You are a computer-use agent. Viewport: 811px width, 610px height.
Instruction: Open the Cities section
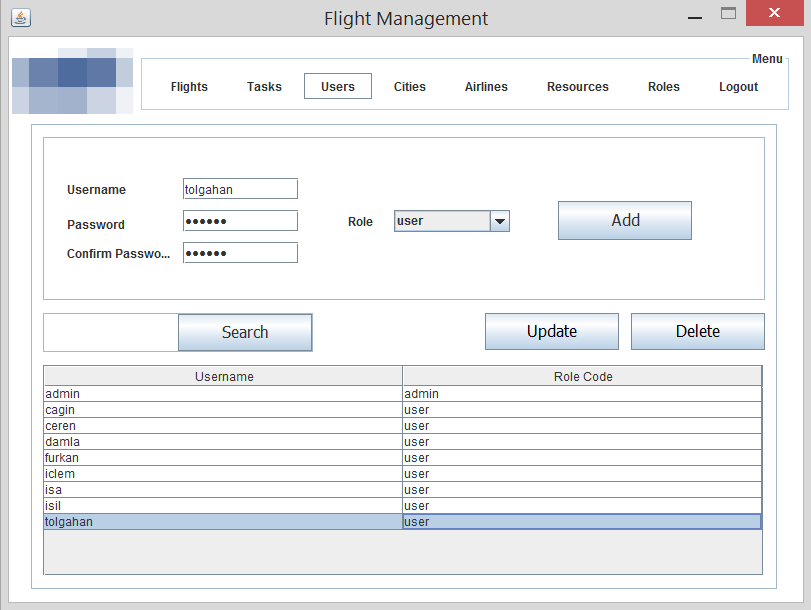click(409, 87)
